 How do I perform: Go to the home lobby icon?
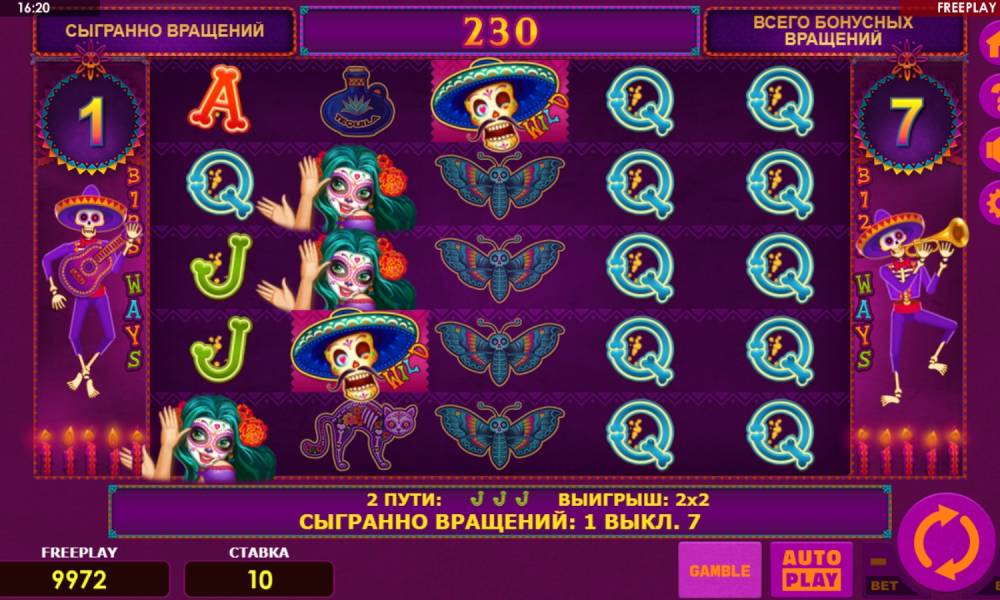pyautogui.click(x=990, y=43)
